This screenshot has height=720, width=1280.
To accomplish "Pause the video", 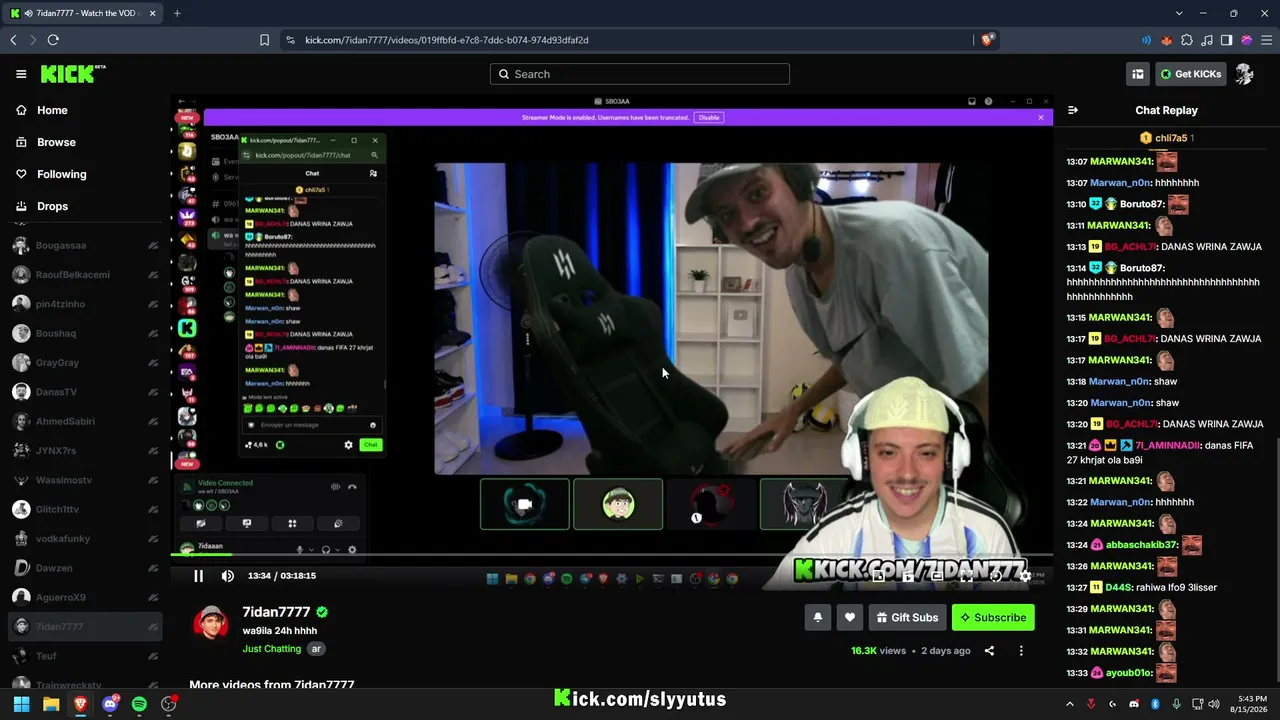I will [198, 576].
